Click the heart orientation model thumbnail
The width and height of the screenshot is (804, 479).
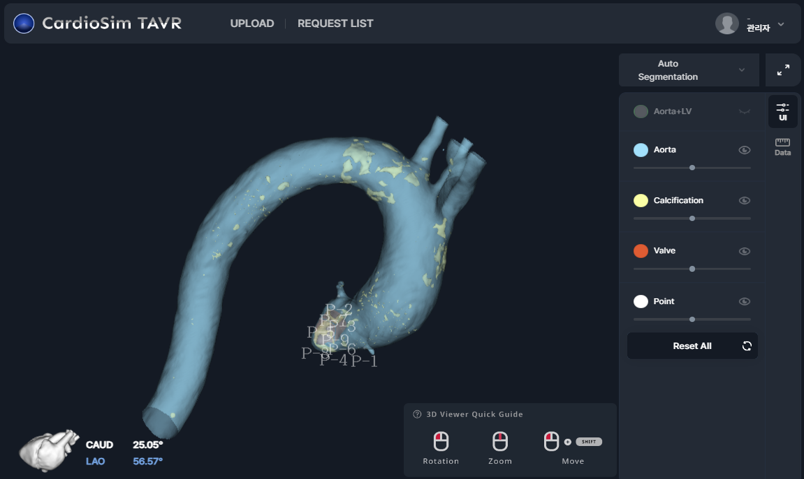click(x=49, y=450)
